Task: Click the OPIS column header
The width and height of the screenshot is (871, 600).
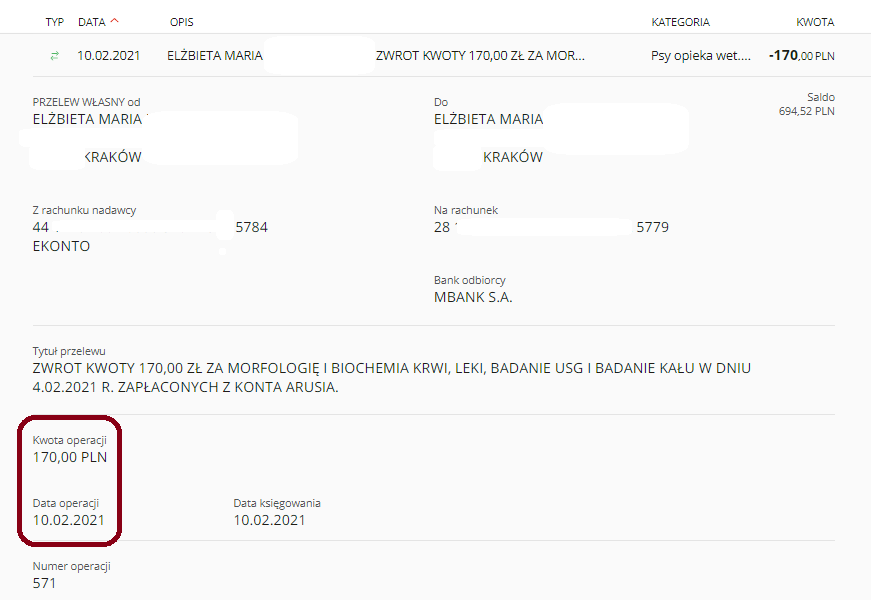Action: click(184, 22)
